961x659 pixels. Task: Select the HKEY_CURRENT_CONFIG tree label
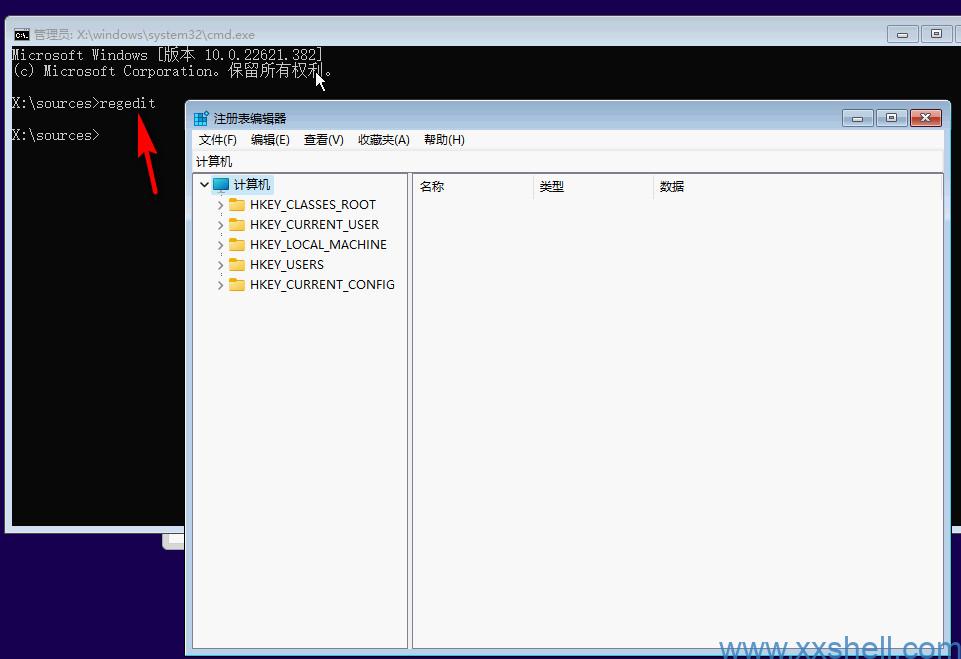tap(322, 285)
